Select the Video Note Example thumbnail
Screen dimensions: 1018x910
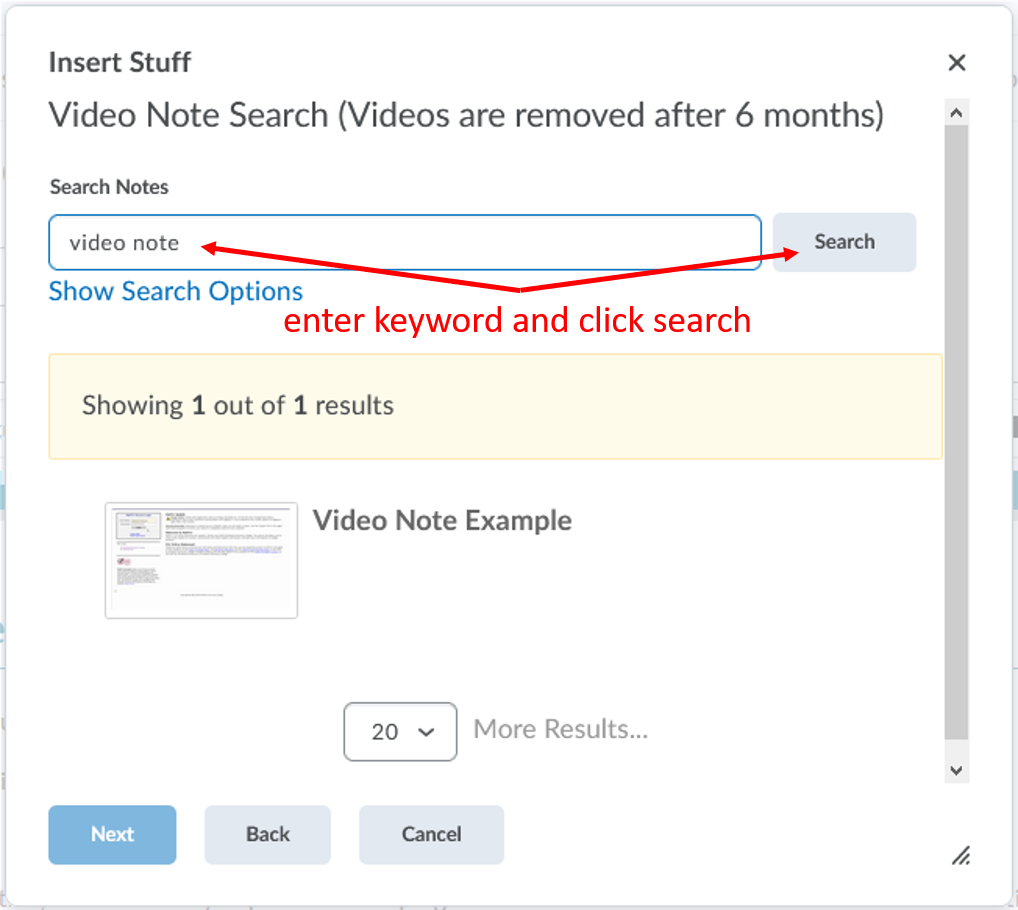[201, 559]
